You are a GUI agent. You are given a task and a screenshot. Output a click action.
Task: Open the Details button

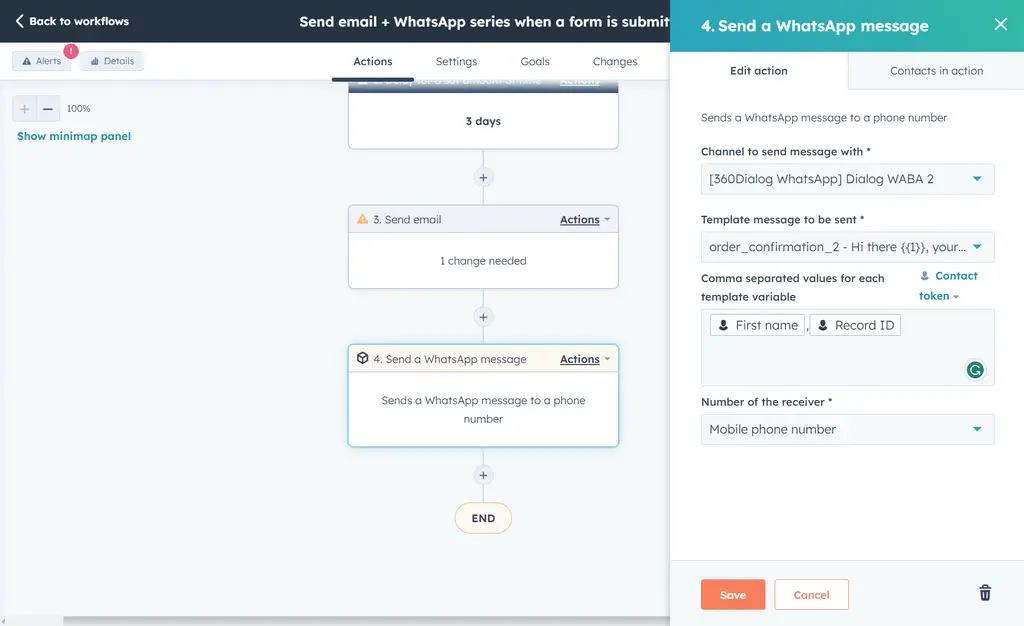112,61
